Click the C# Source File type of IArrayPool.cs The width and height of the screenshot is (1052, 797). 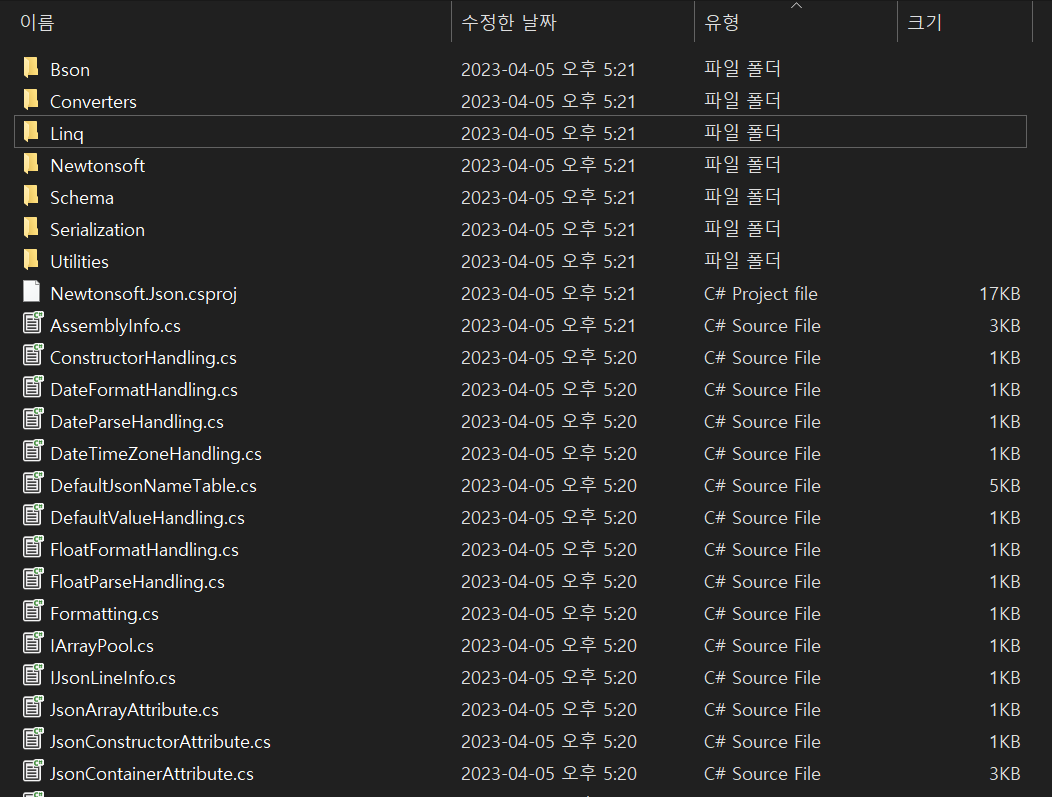point(762,646)
